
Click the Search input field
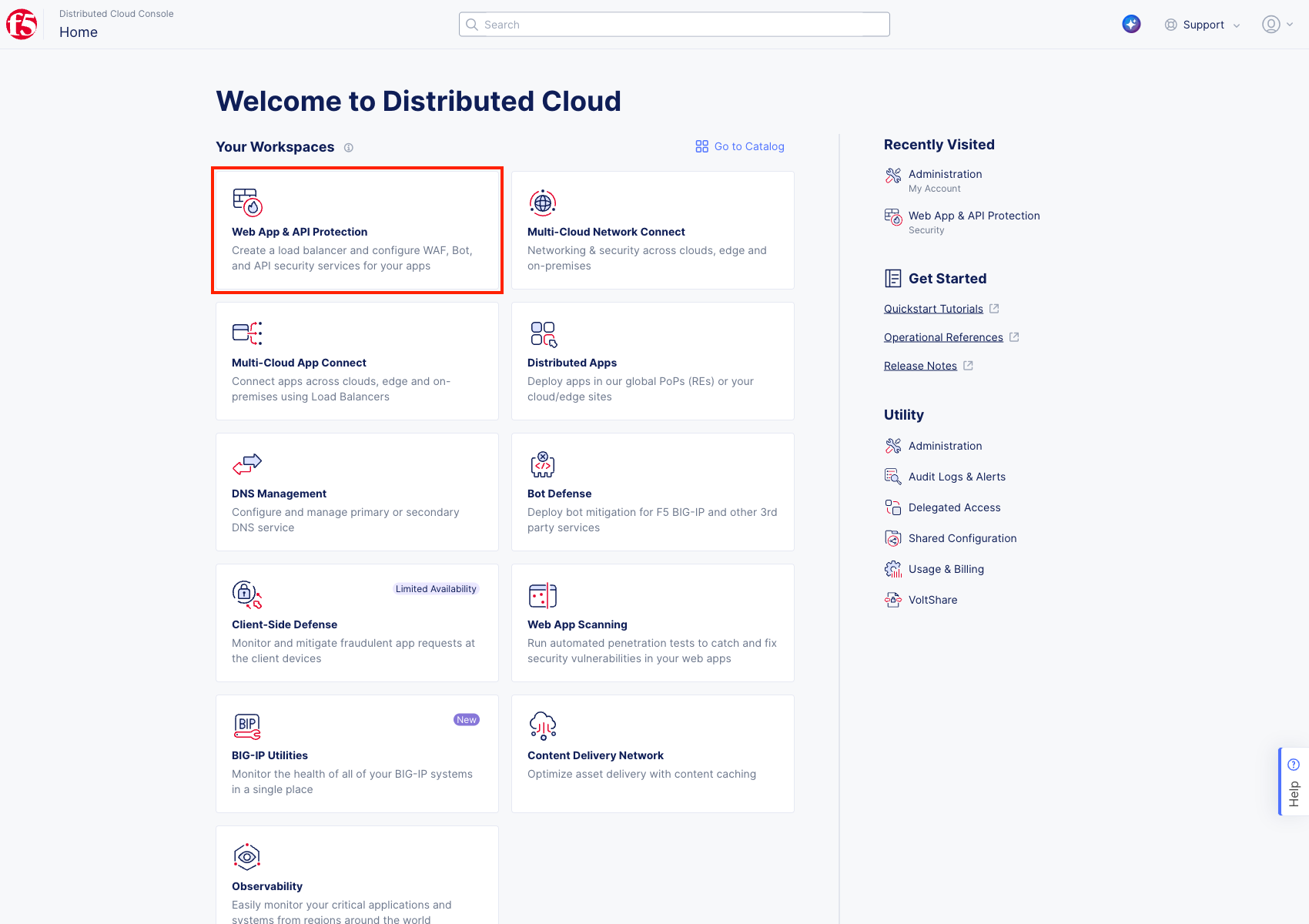pyautogui.click(x=675, y=25)
